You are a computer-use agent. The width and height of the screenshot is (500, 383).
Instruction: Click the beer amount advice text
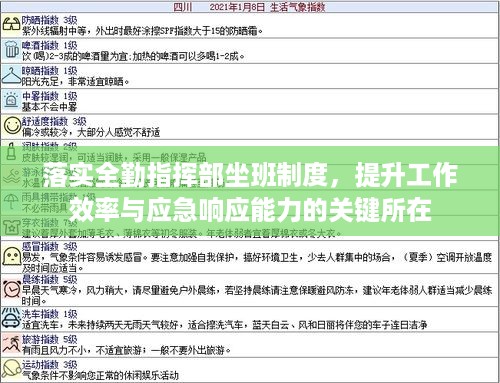click(x=133, y=56)
